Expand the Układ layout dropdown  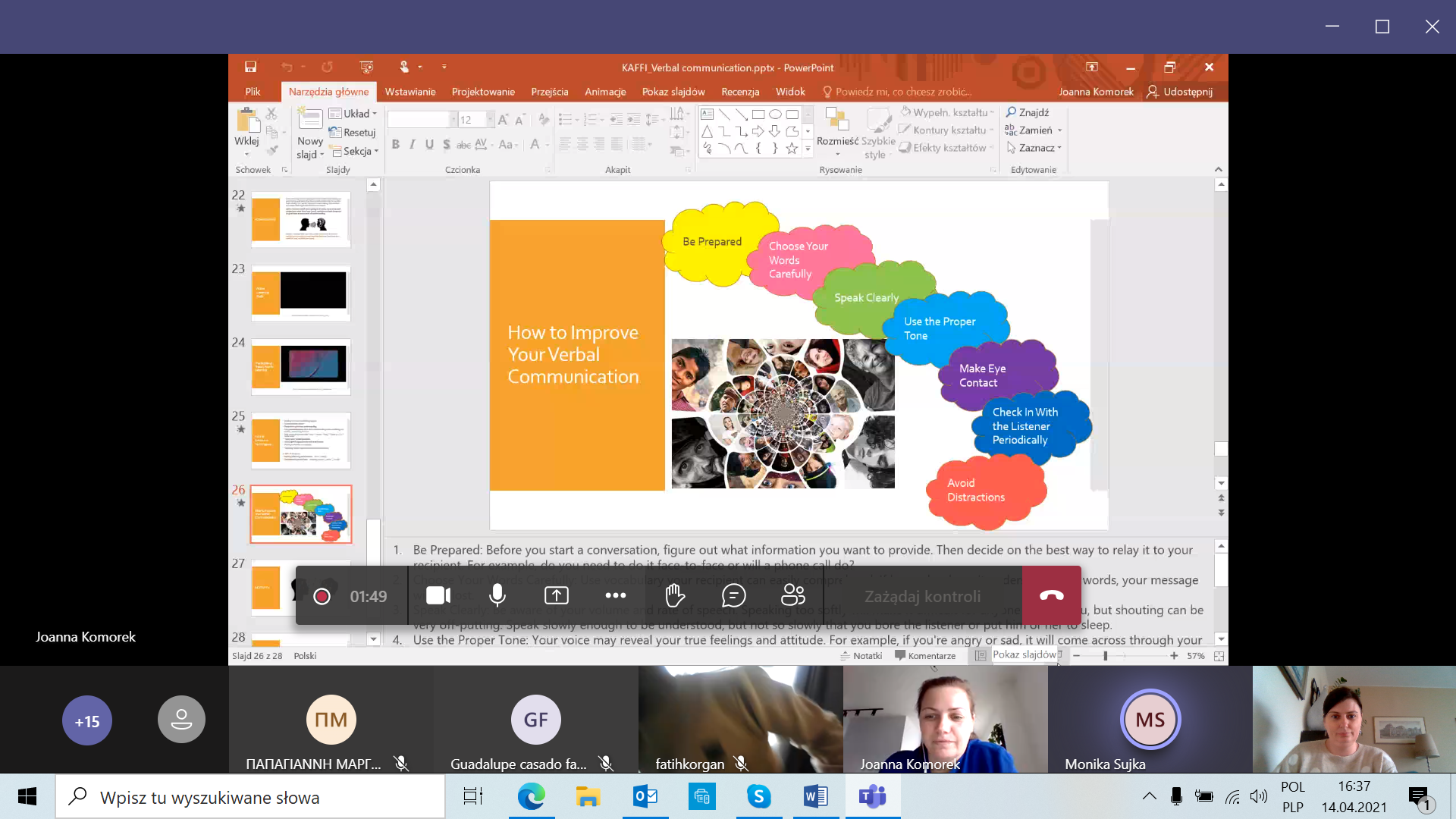(353, 114)
